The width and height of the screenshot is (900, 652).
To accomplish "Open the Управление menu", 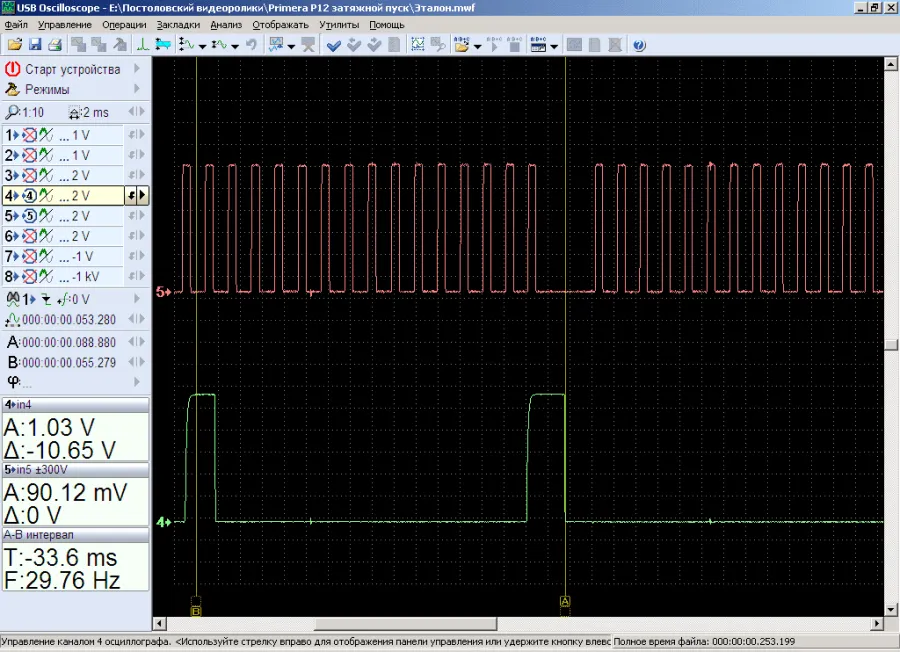I will tap(65, 25).
